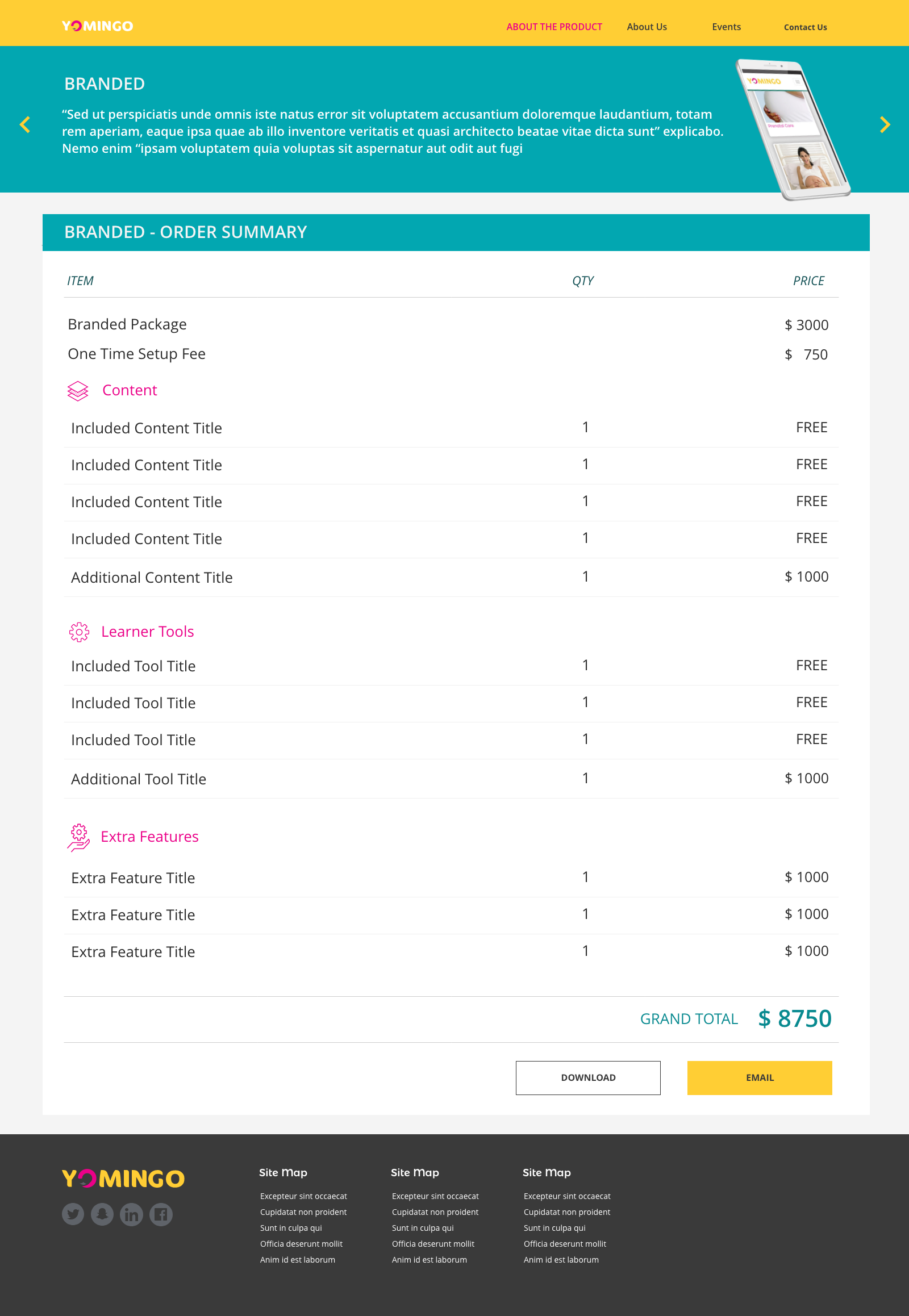Click the Learner Tools gear icon
The height and width of the screenshot is (1316, 909).
(79, 632)
